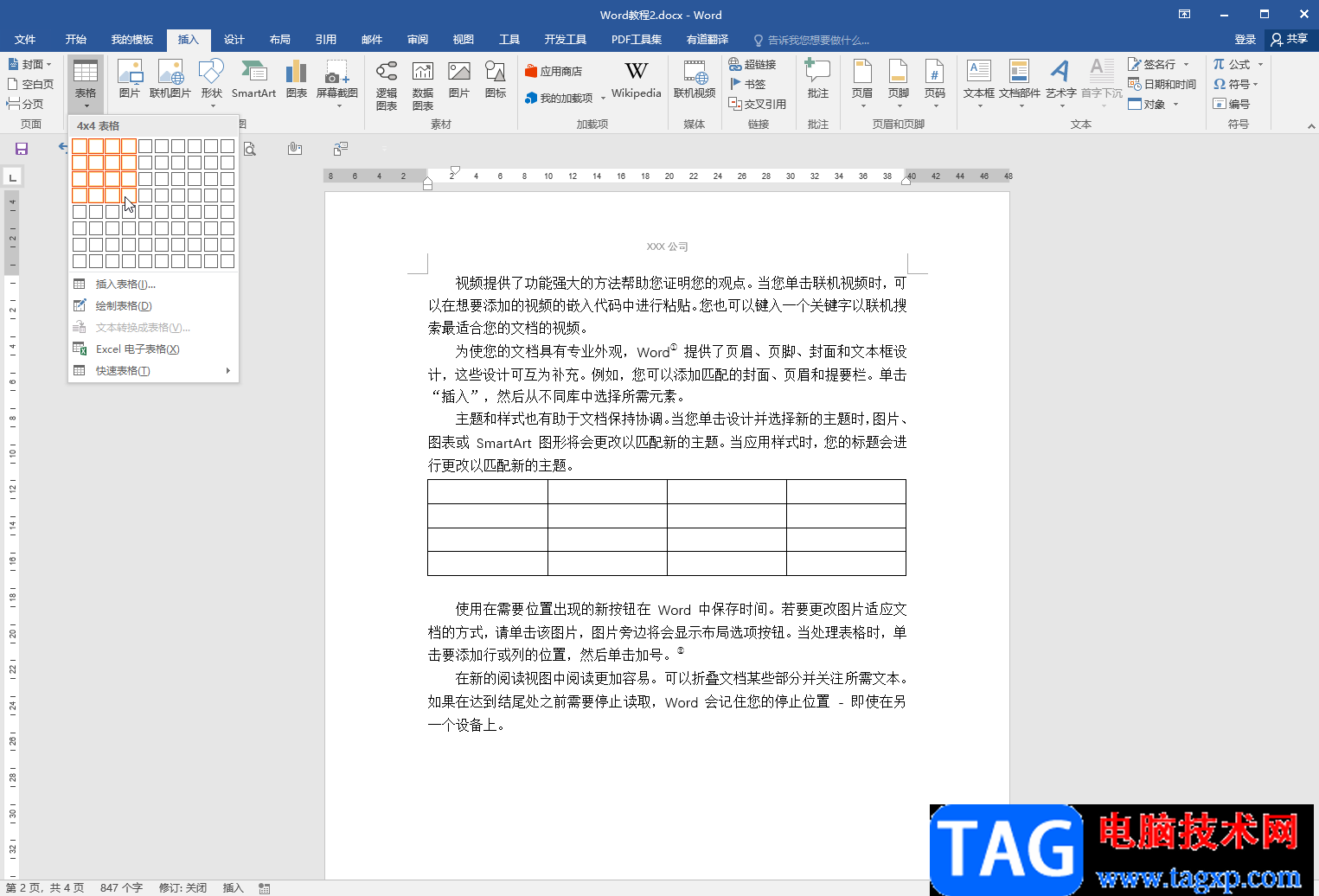Click the 图标 (Icons) button in 素材 group
Viewport: 1319px width, 896px height.
tap(496, 79)
